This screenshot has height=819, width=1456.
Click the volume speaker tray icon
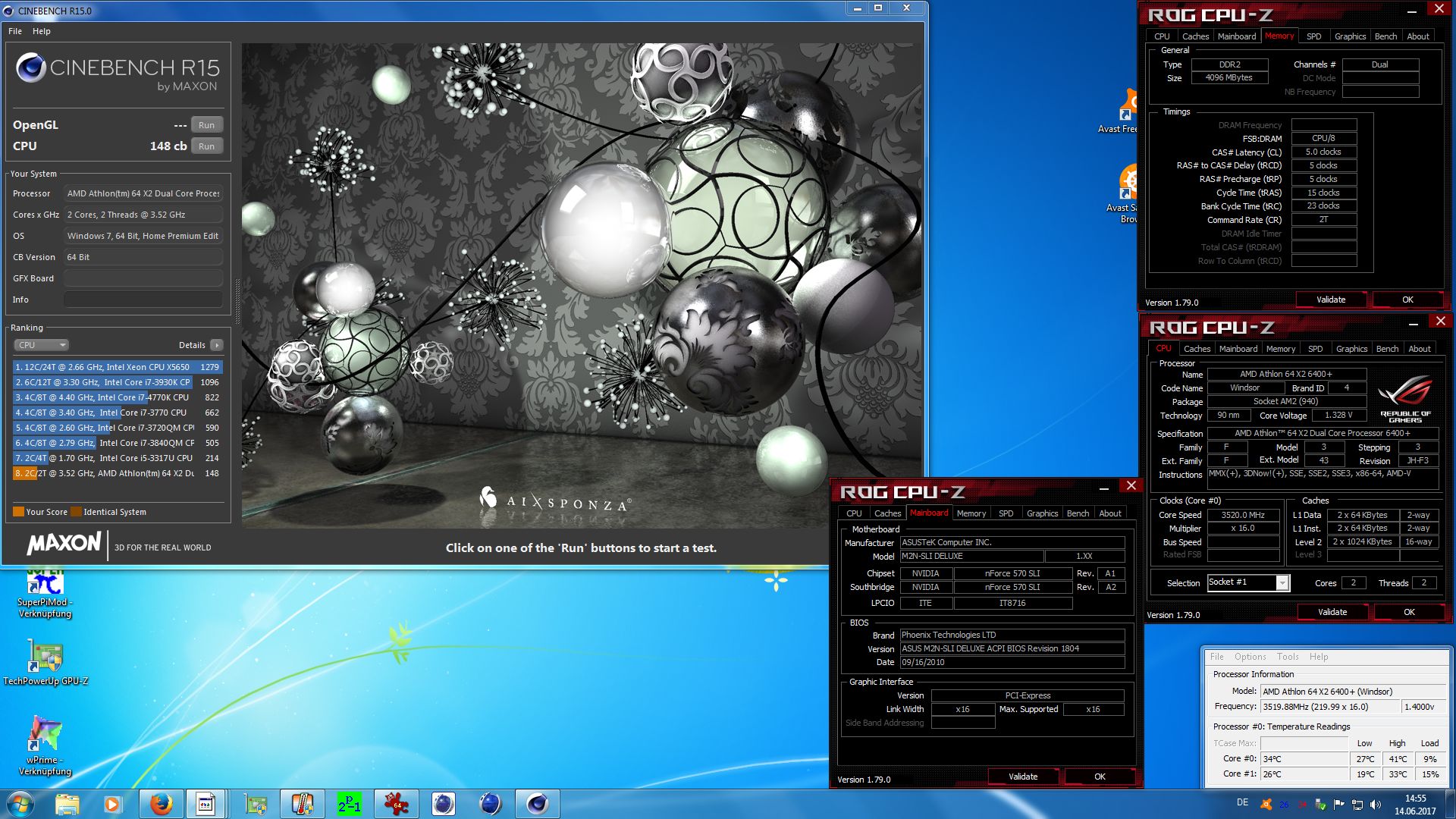1376,805
